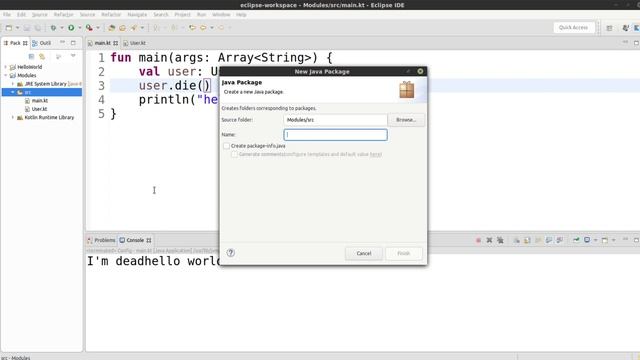
Task: Toggle Scroll Lock in Console toolbar
Action: [x=527, y=240]
